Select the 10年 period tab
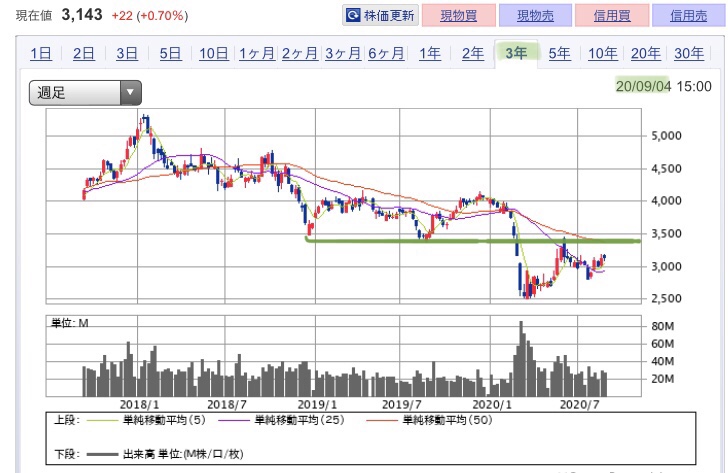Image resolution: width=728 pixels, height=473 pixels. [x=603, y=53]
